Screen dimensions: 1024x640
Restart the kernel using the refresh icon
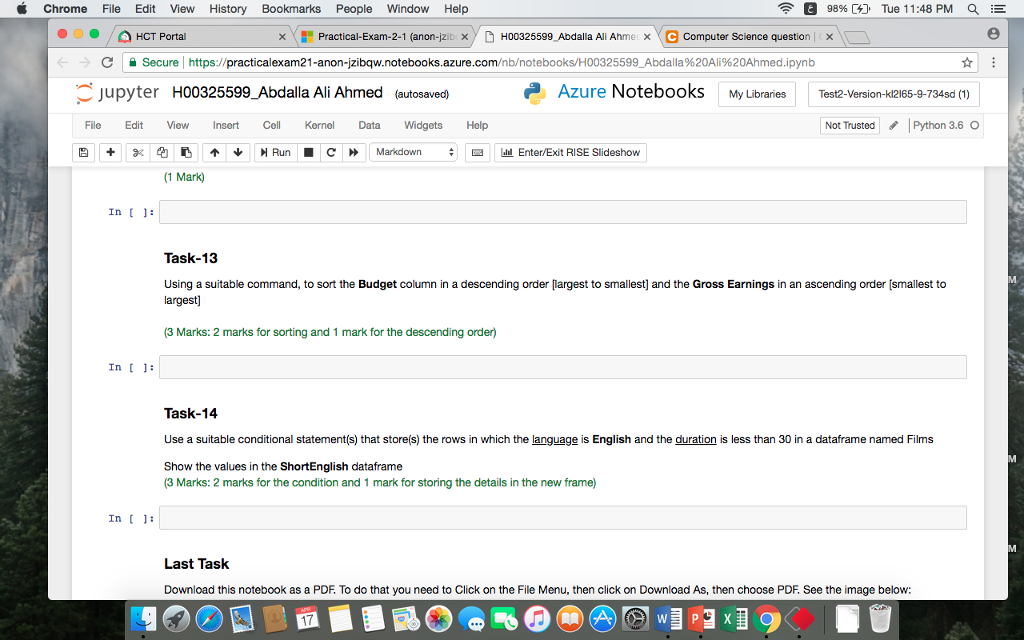click(330, 152)
